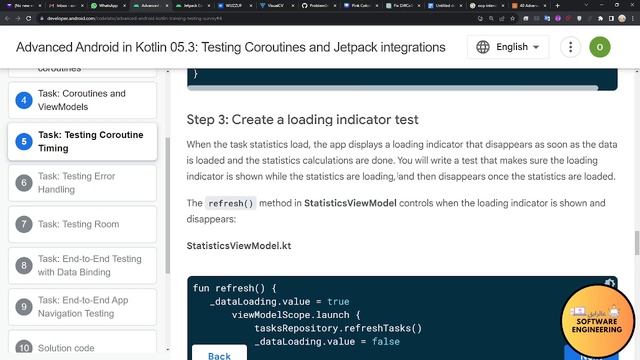Screen dimensions: 640x360
Task: Click the purple circular extension icon
Action: [558, 18]
